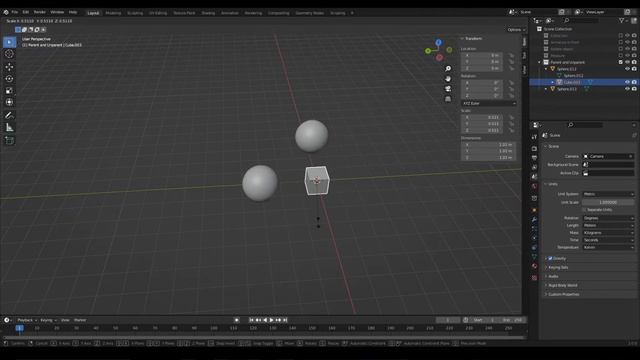
Task: Expand the Rigid Body World panel
Action: (x=562, y=285)
